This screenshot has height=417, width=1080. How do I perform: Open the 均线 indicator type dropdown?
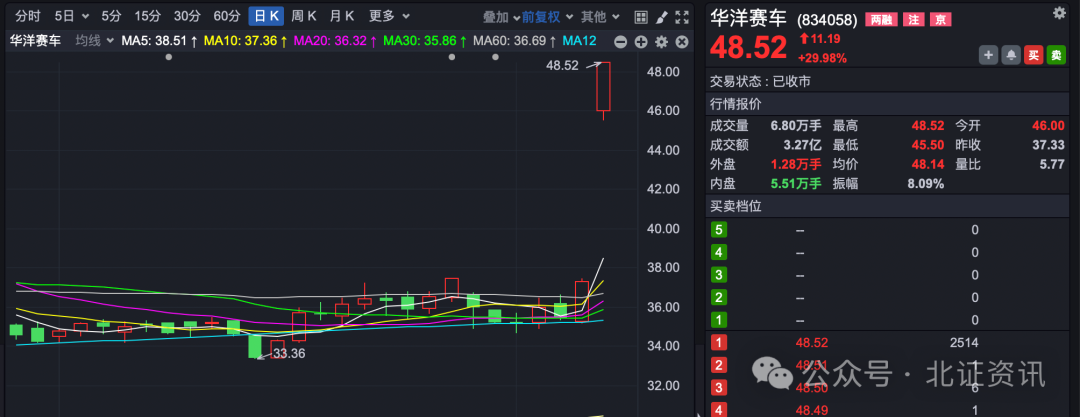(94, 41)
